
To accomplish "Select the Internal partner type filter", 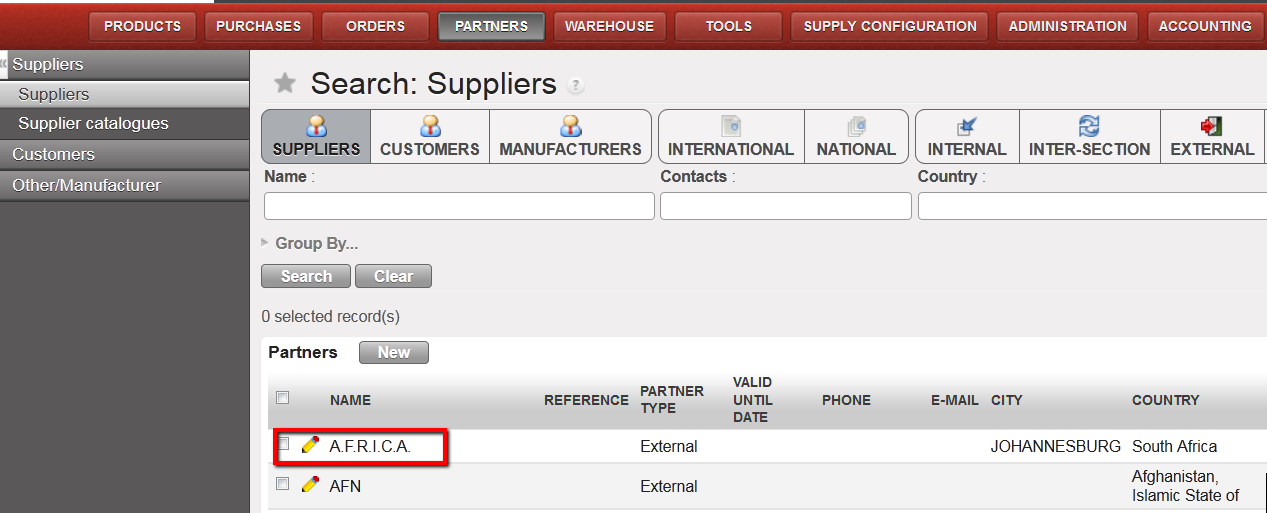I will [966, 127].
